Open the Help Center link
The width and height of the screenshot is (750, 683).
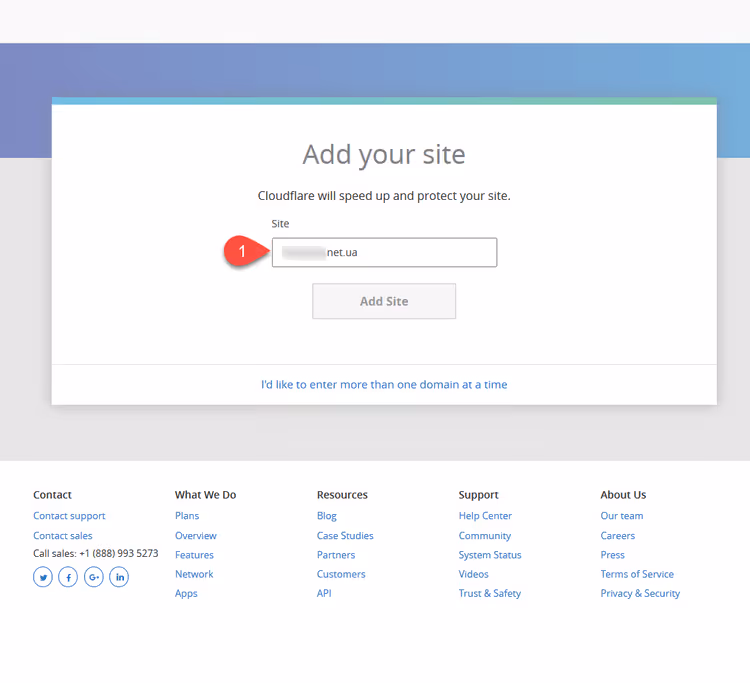tap(485, 516)
